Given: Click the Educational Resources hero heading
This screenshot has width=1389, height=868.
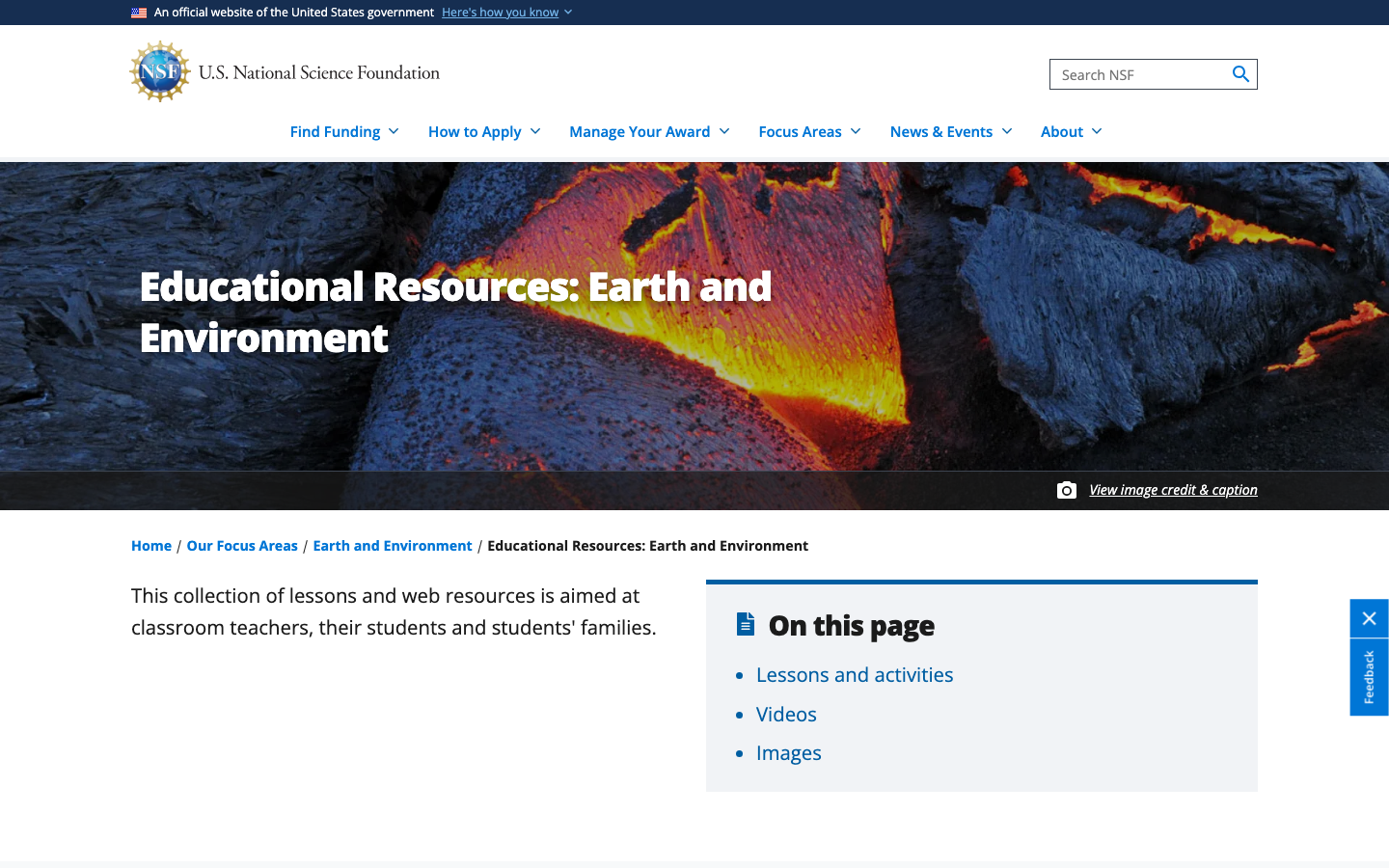Looking at the screenshot, I should [x=455, y=312].
